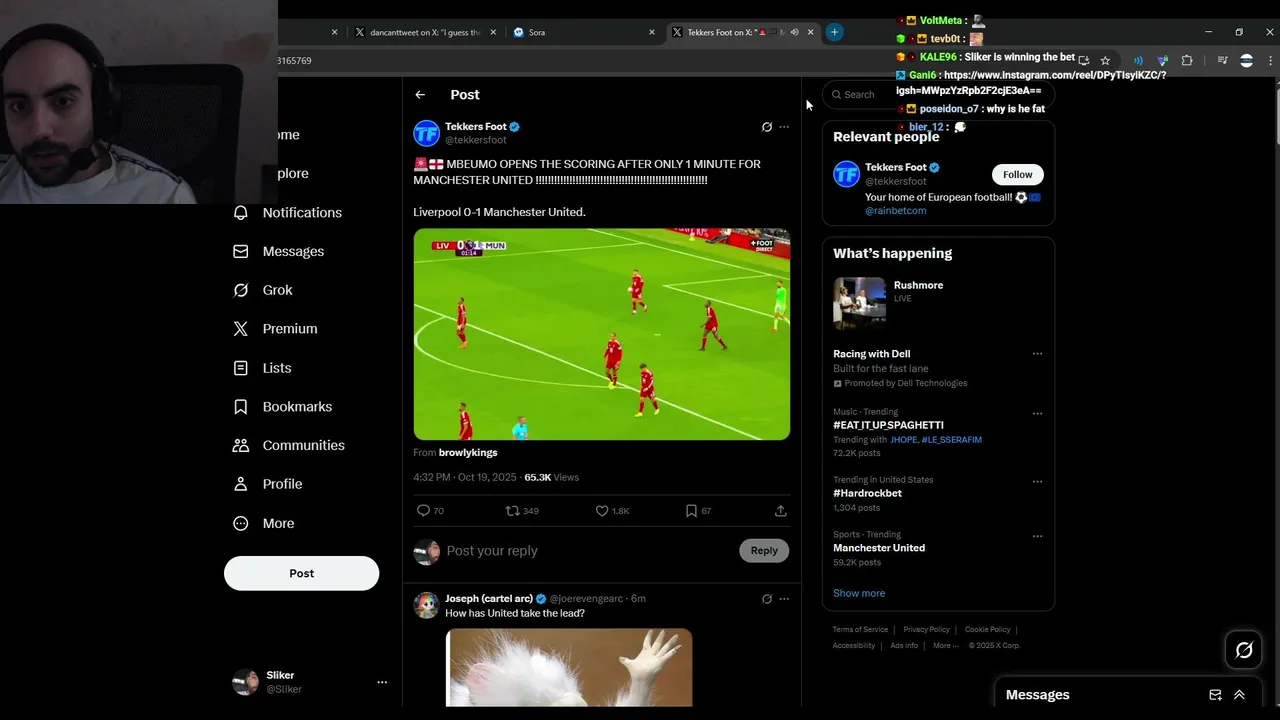Click the back arrow beside Post heading
The width and height of the screenshot is (1280, 720).
(420, 95)
